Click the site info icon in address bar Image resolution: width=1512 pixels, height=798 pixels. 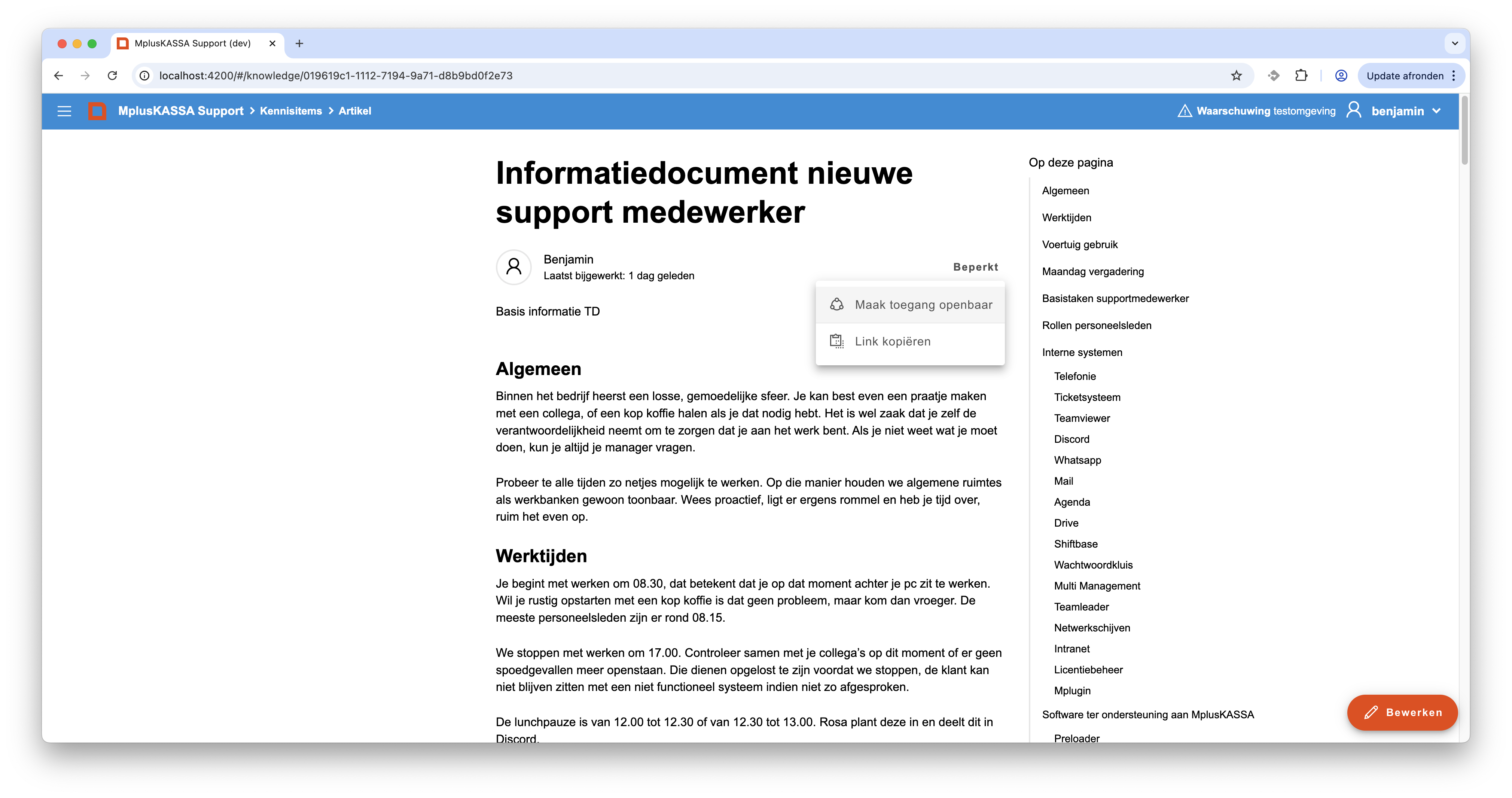(144, 76)
